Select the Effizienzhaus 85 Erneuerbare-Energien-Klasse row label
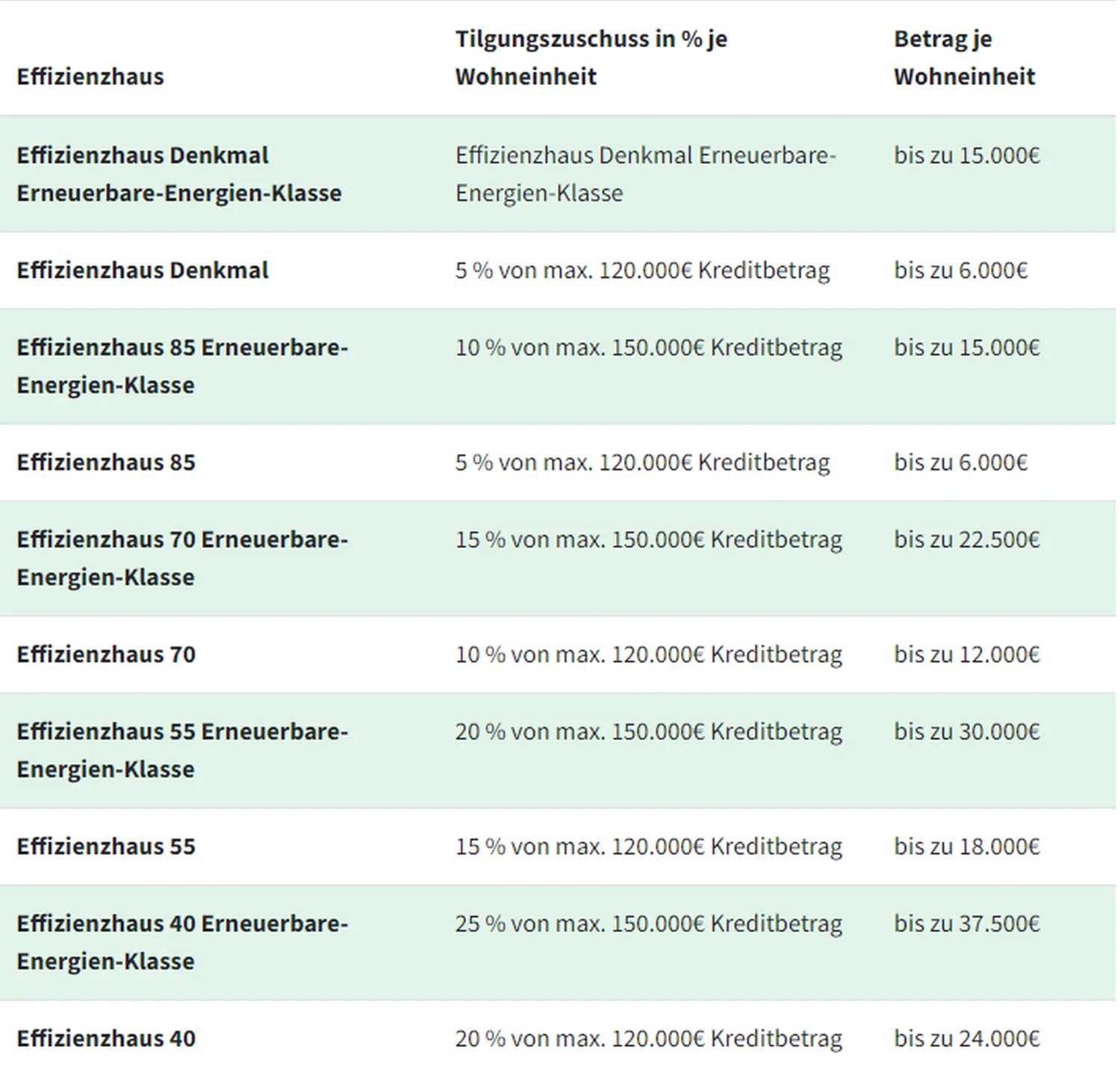 pyautogui.click(x=182, y=366)
